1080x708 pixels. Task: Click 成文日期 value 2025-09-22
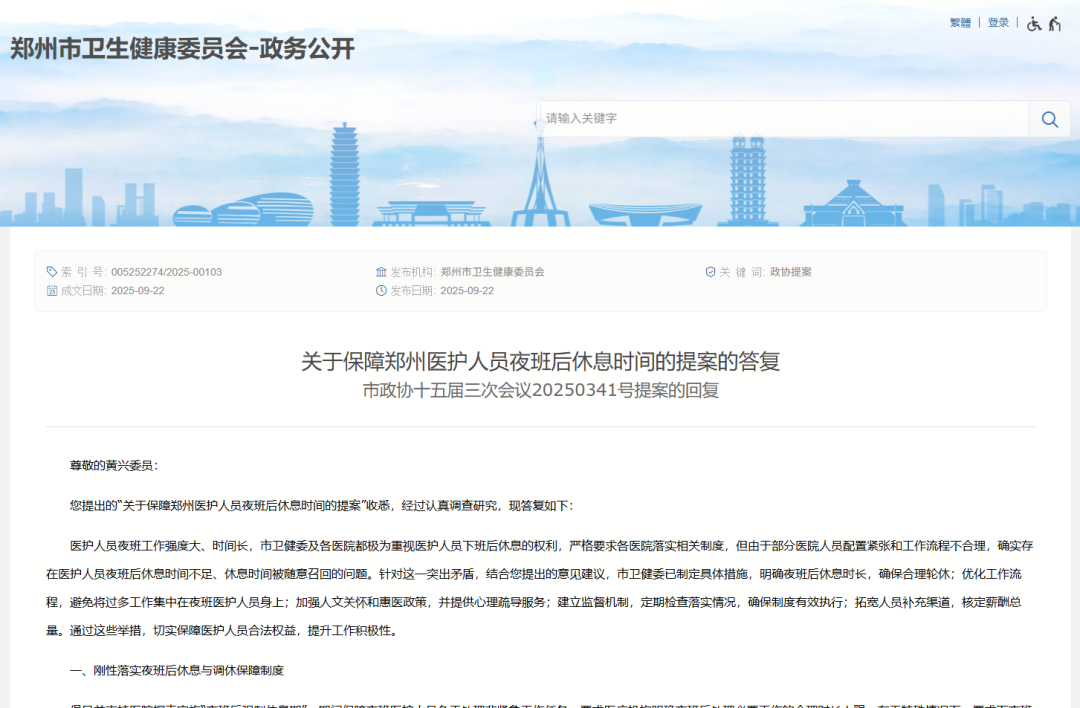(138, 291)
